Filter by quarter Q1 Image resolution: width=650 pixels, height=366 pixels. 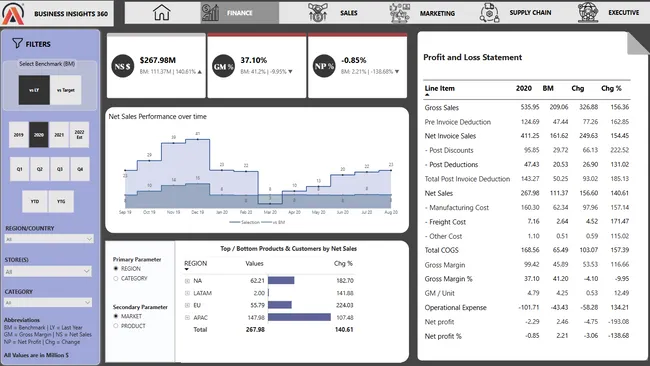(x=19, y=169)
